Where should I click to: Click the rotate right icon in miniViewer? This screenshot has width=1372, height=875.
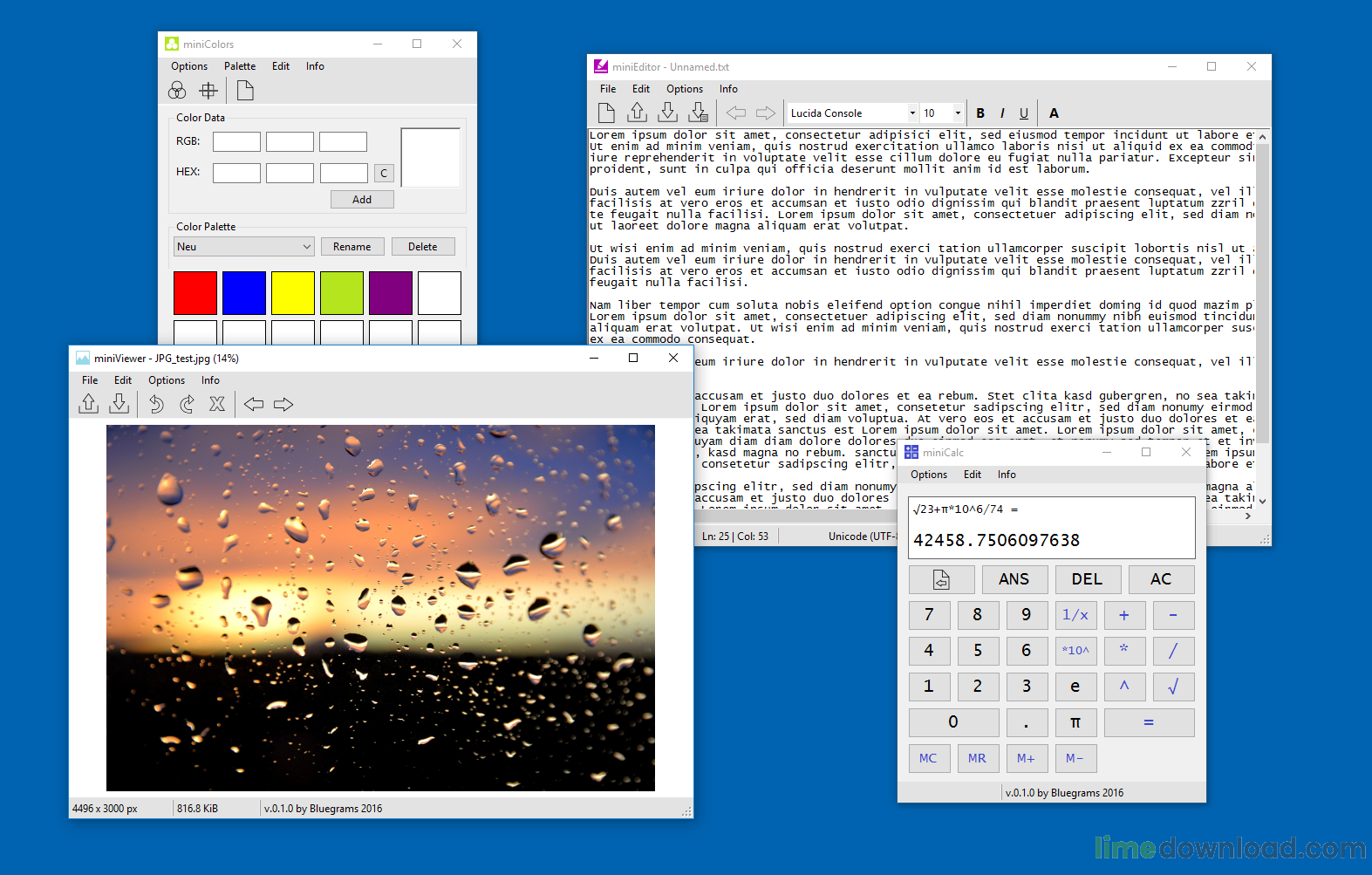pos(187,404)
